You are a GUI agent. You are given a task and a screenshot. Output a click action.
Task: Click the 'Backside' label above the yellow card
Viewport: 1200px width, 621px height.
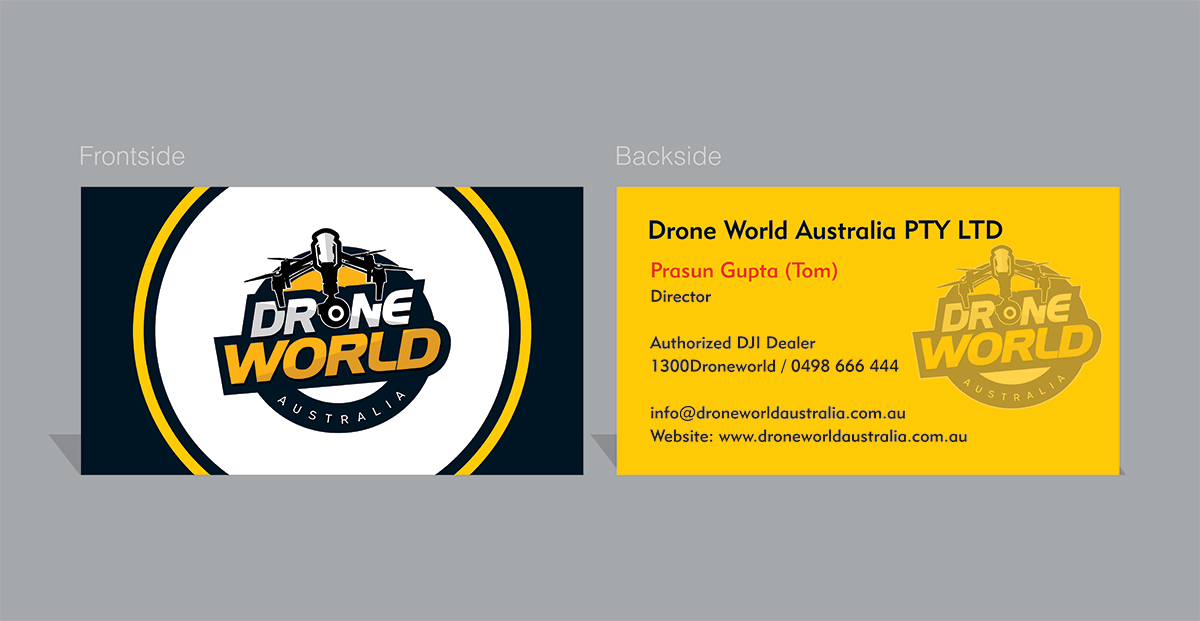[668, 157]
